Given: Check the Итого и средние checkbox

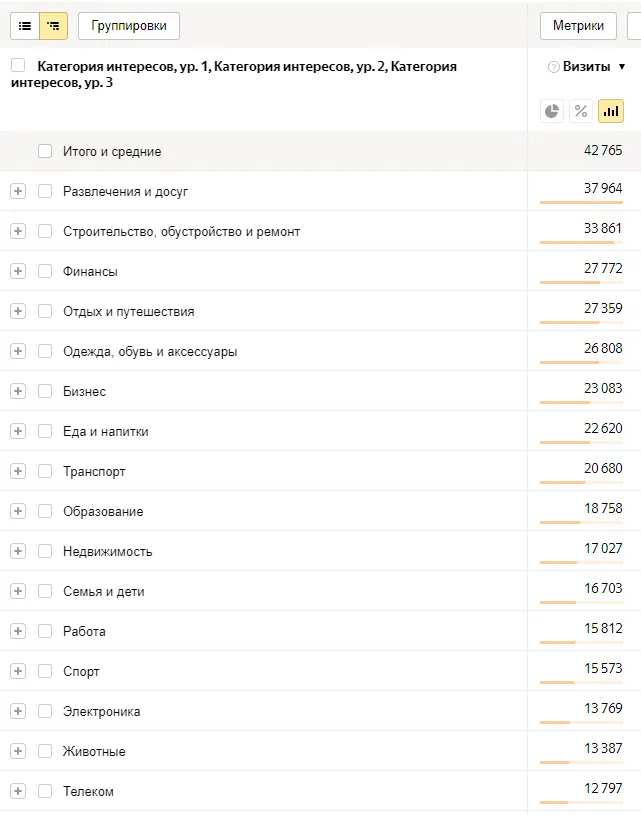Looking at the screenshot, I should tap(45, 151).
